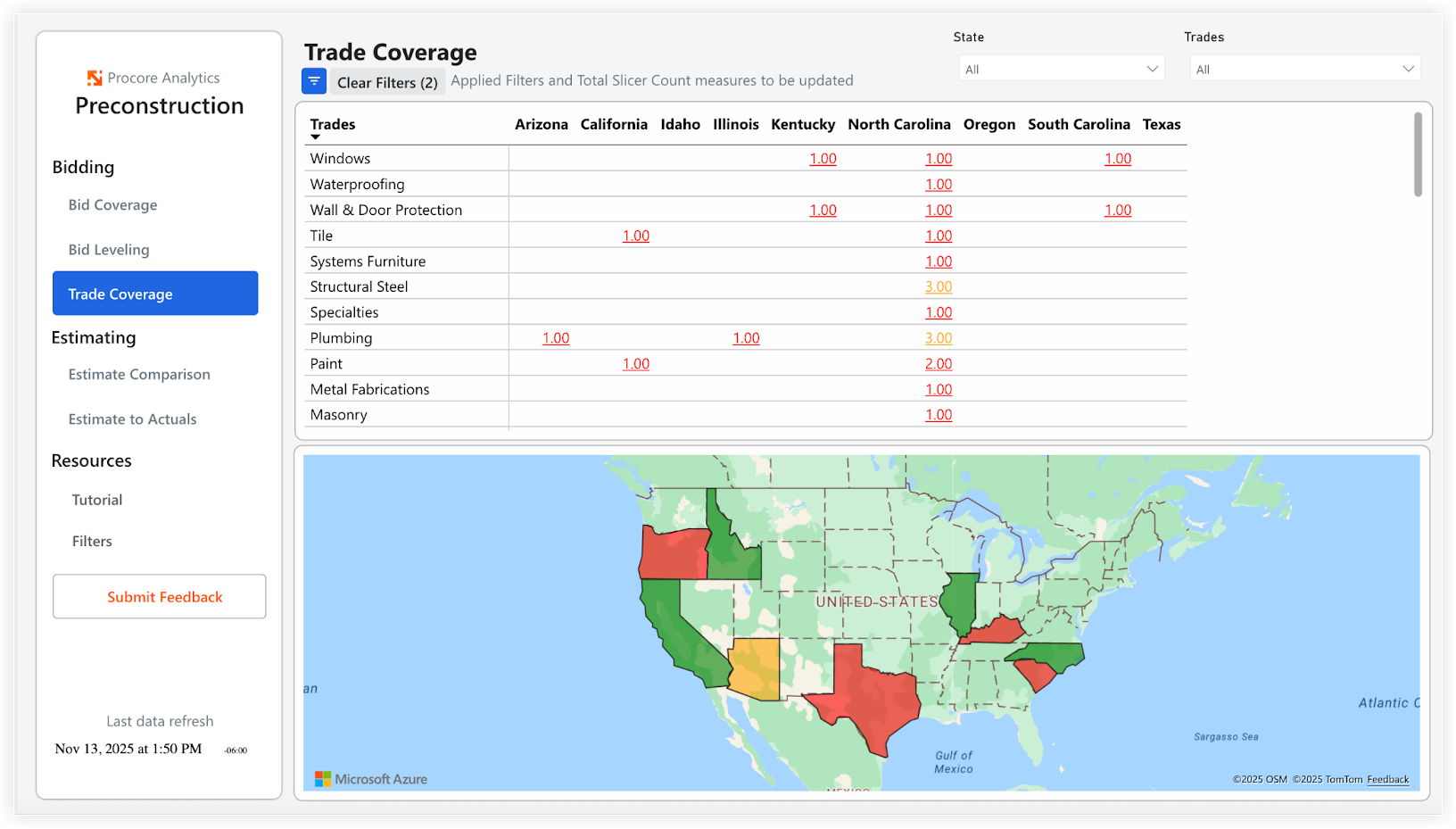This screenshot has height=829, width=1456.
Task: Open the Trades dropdown showing All
Action: point(1304,68)
